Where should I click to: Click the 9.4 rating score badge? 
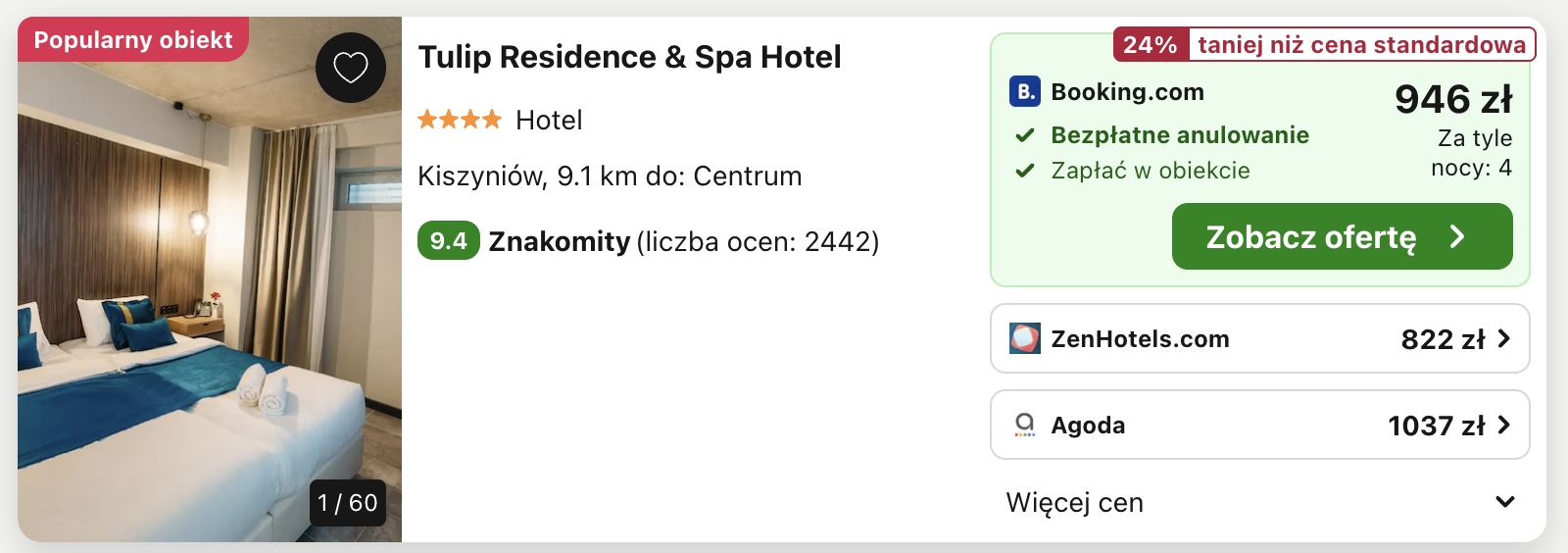[449, 240]
